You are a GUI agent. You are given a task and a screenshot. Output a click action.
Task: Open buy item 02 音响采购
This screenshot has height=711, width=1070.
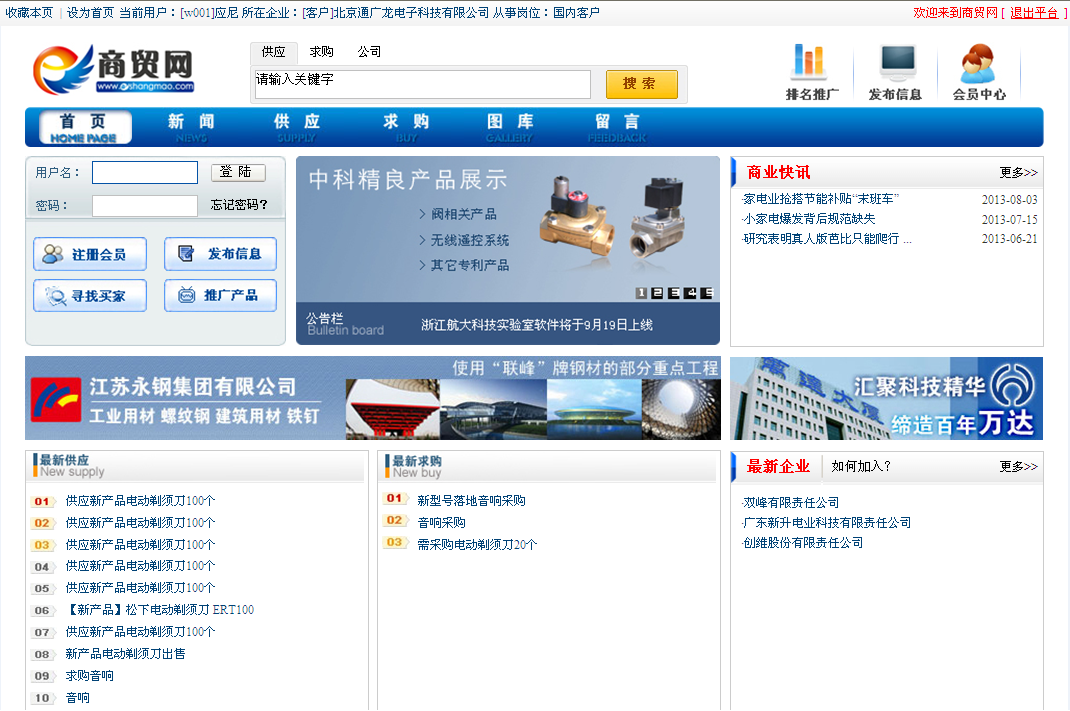point(442,523)
